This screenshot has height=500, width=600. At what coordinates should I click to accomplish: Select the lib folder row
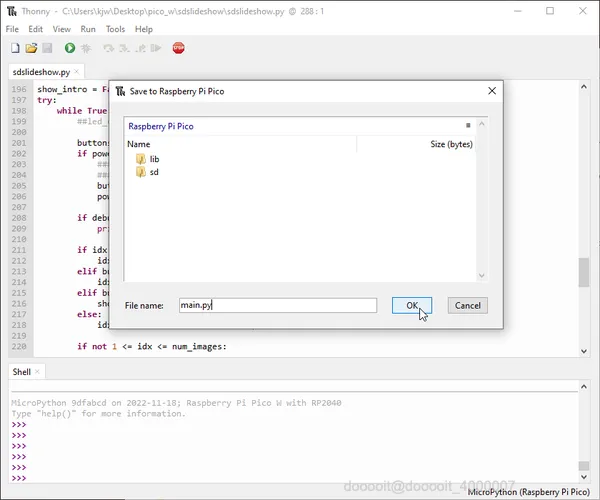click(x=300, y=159)
